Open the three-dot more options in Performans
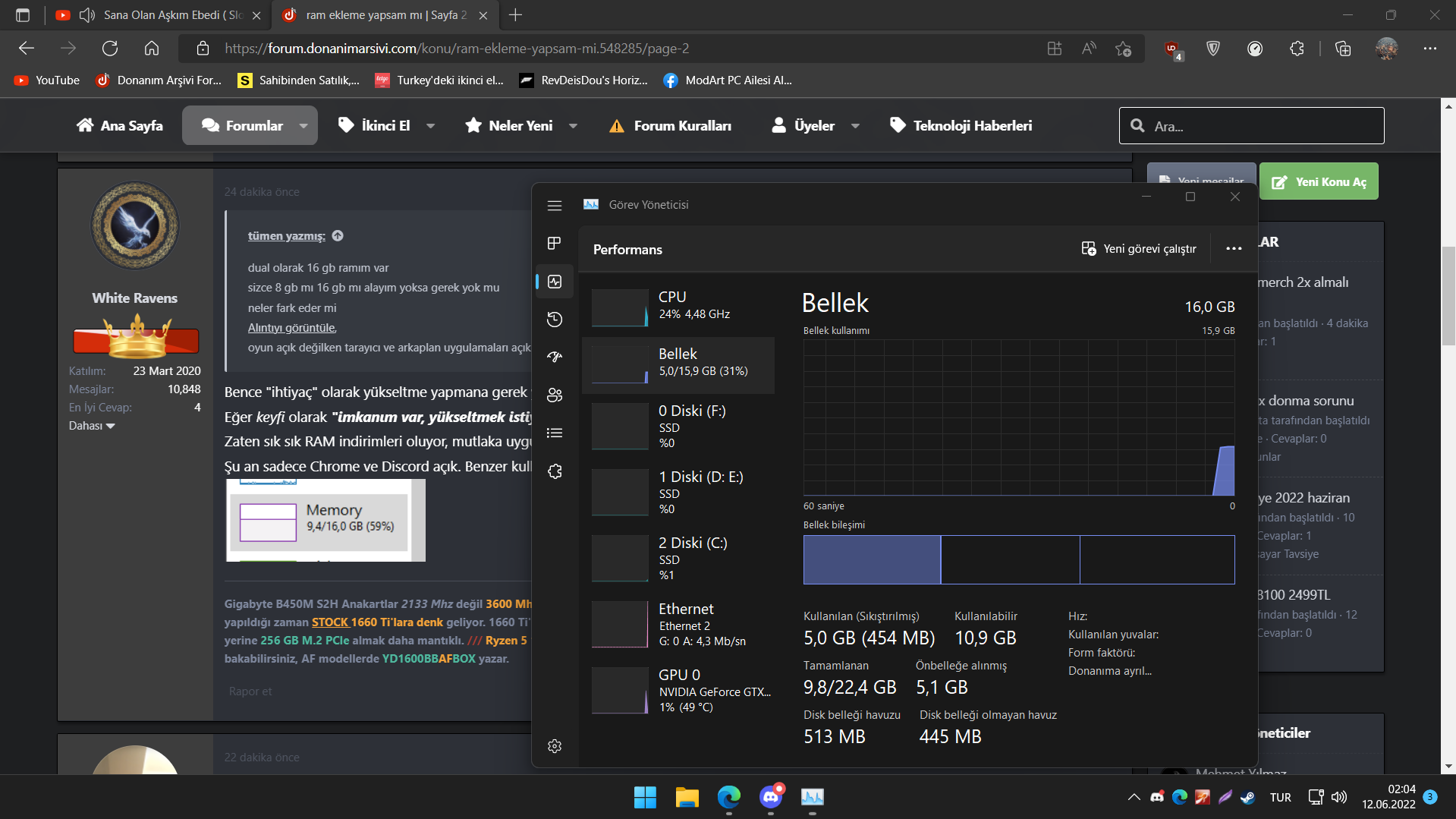Image resolution: width=1456 pixels, height=819 pixels. tap(1234, 249)
